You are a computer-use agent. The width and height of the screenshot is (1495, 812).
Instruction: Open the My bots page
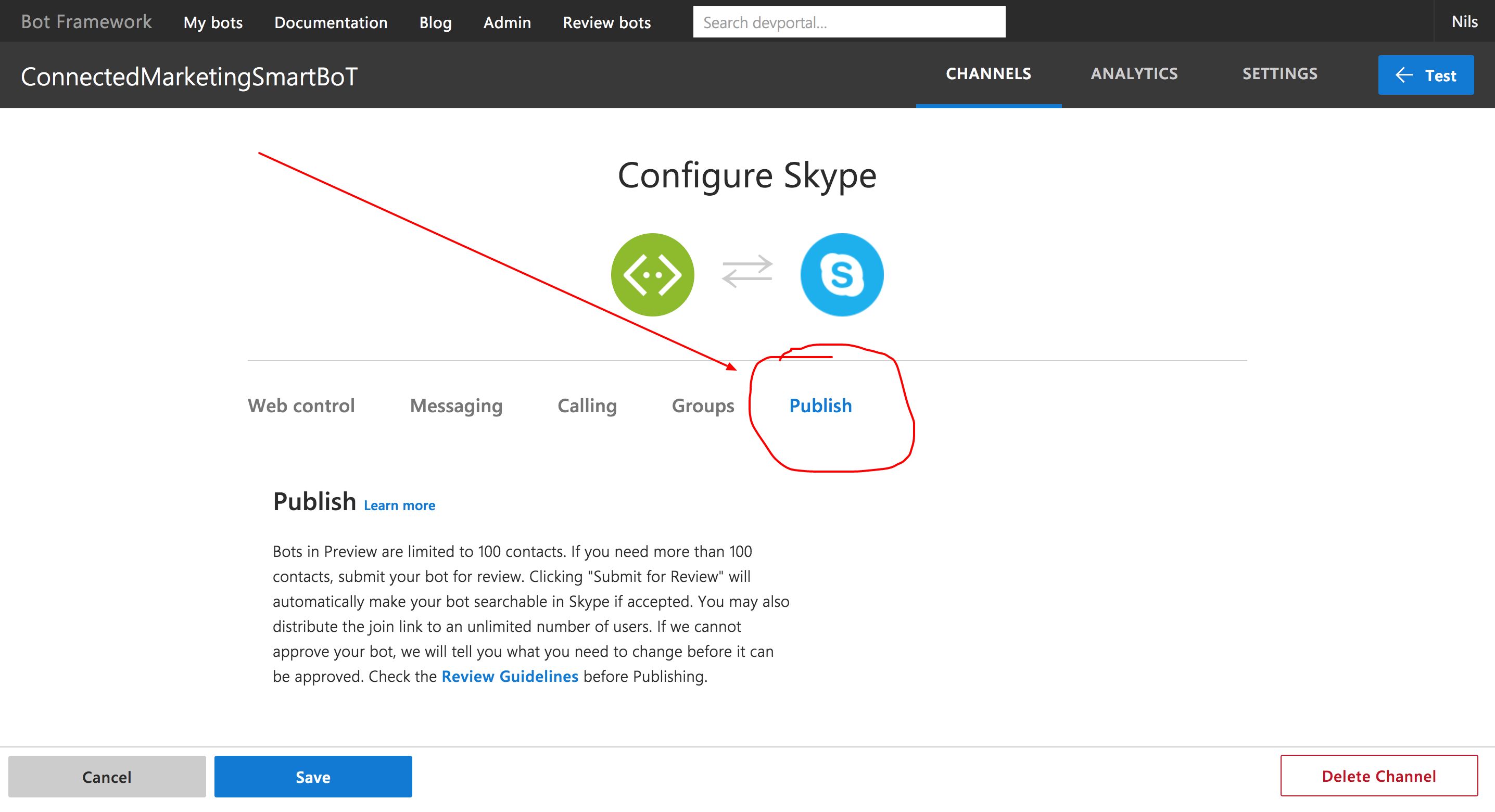[212, 22]
